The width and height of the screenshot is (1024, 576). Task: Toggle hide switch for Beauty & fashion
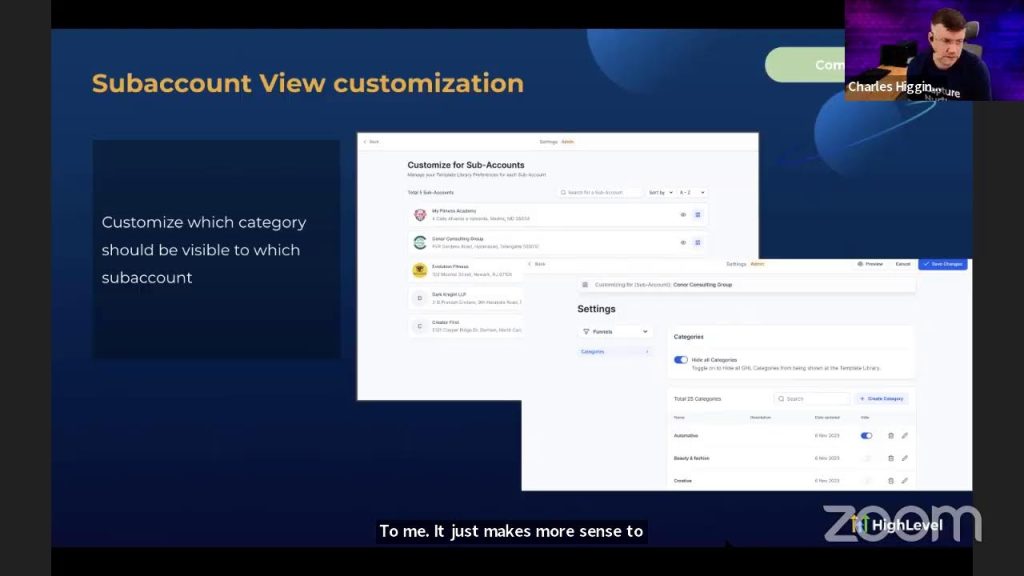click(866, 458)
